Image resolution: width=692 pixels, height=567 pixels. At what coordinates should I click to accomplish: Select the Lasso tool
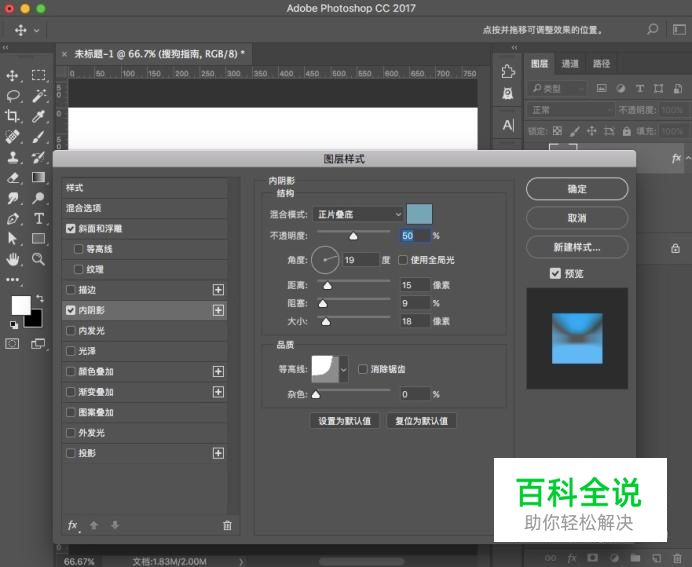coord(13,96)
